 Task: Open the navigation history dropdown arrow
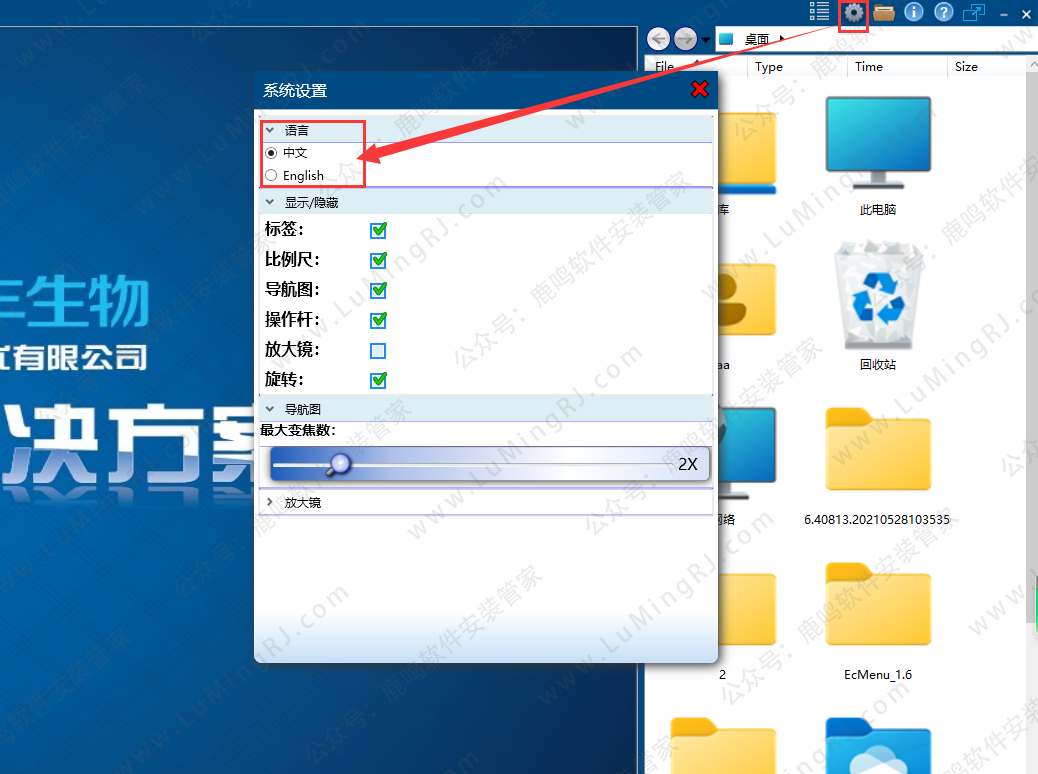(x=706, y=40)
